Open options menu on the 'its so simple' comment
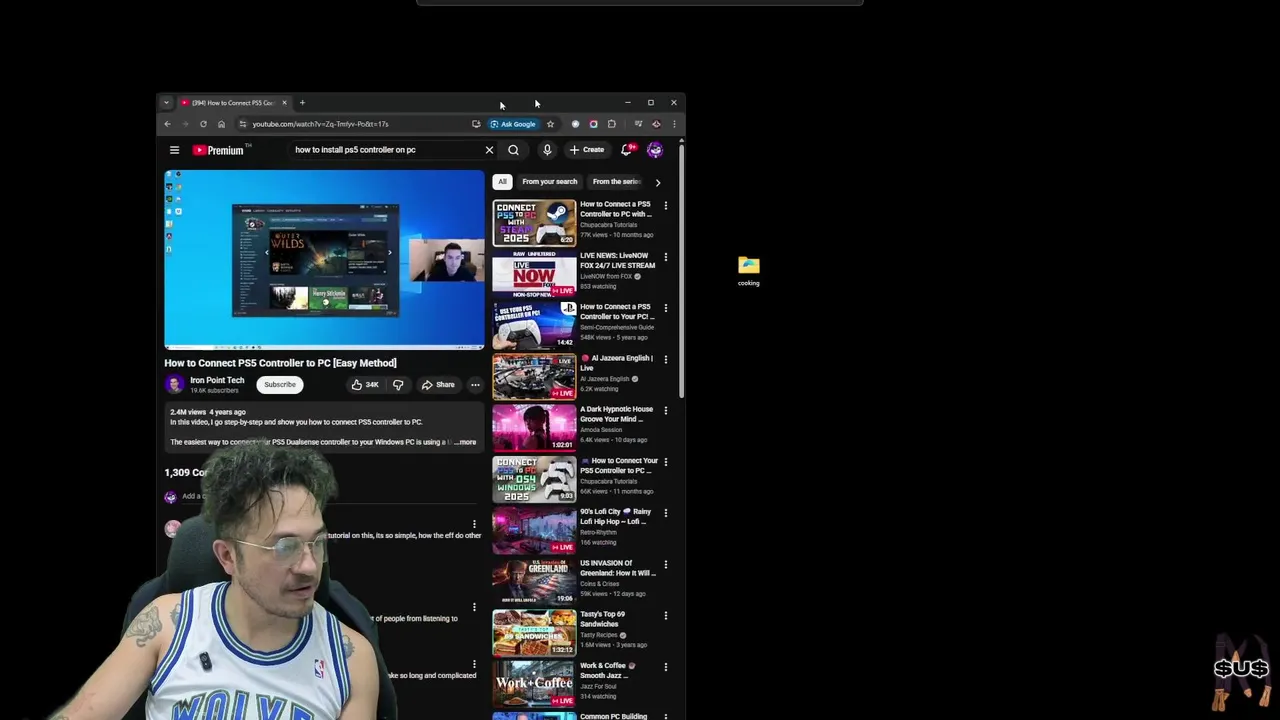This screenshot has width=1280, height=720. [x=474, y=523]
